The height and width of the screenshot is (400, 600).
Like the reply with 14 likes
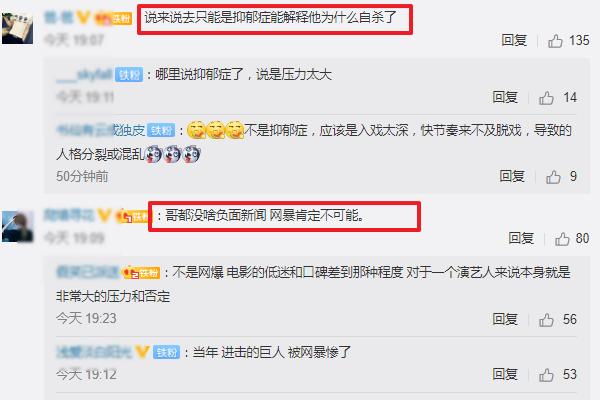coord(546,98)
